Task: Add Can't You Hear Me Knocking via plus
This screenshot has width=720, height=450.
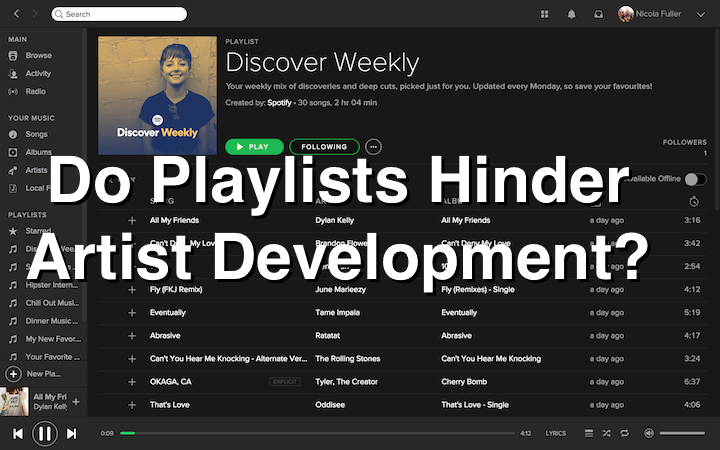Action: [132, 359]
